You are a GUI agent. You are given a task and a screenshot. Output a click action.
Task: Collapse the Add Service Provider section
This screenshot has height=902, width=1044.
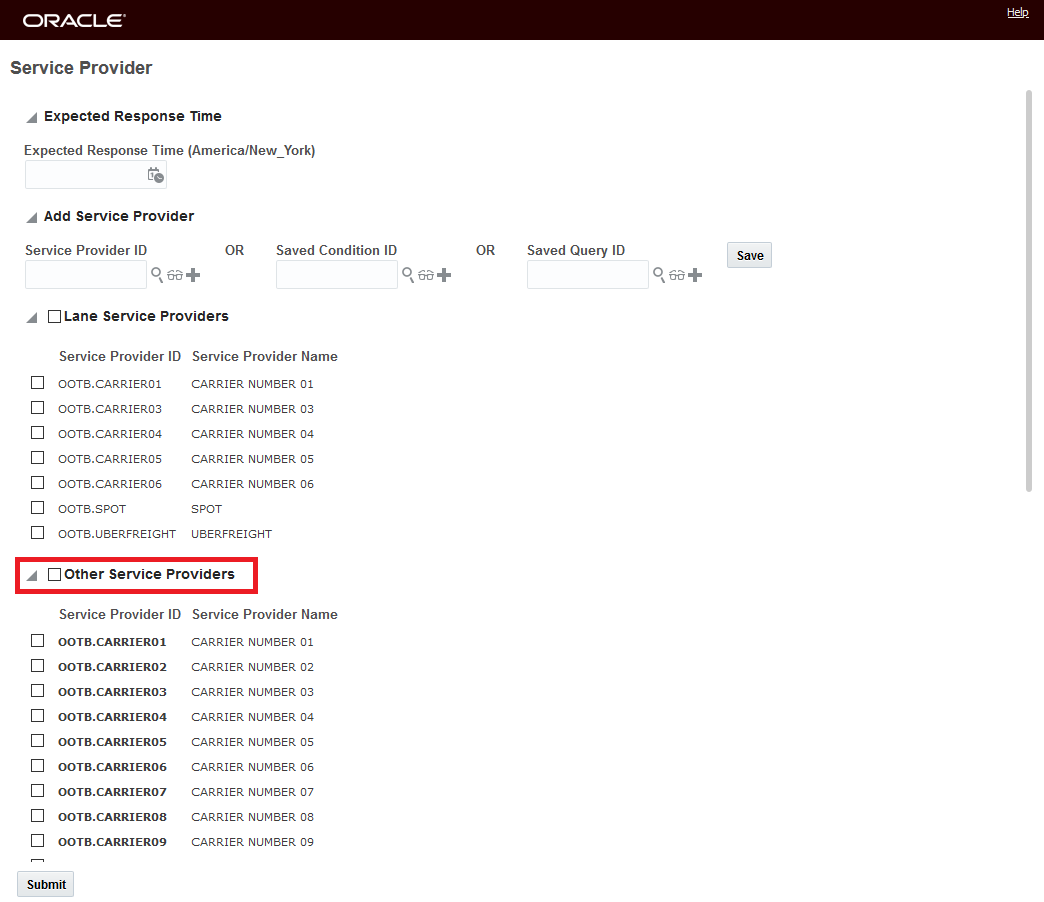tap(31, 218)
